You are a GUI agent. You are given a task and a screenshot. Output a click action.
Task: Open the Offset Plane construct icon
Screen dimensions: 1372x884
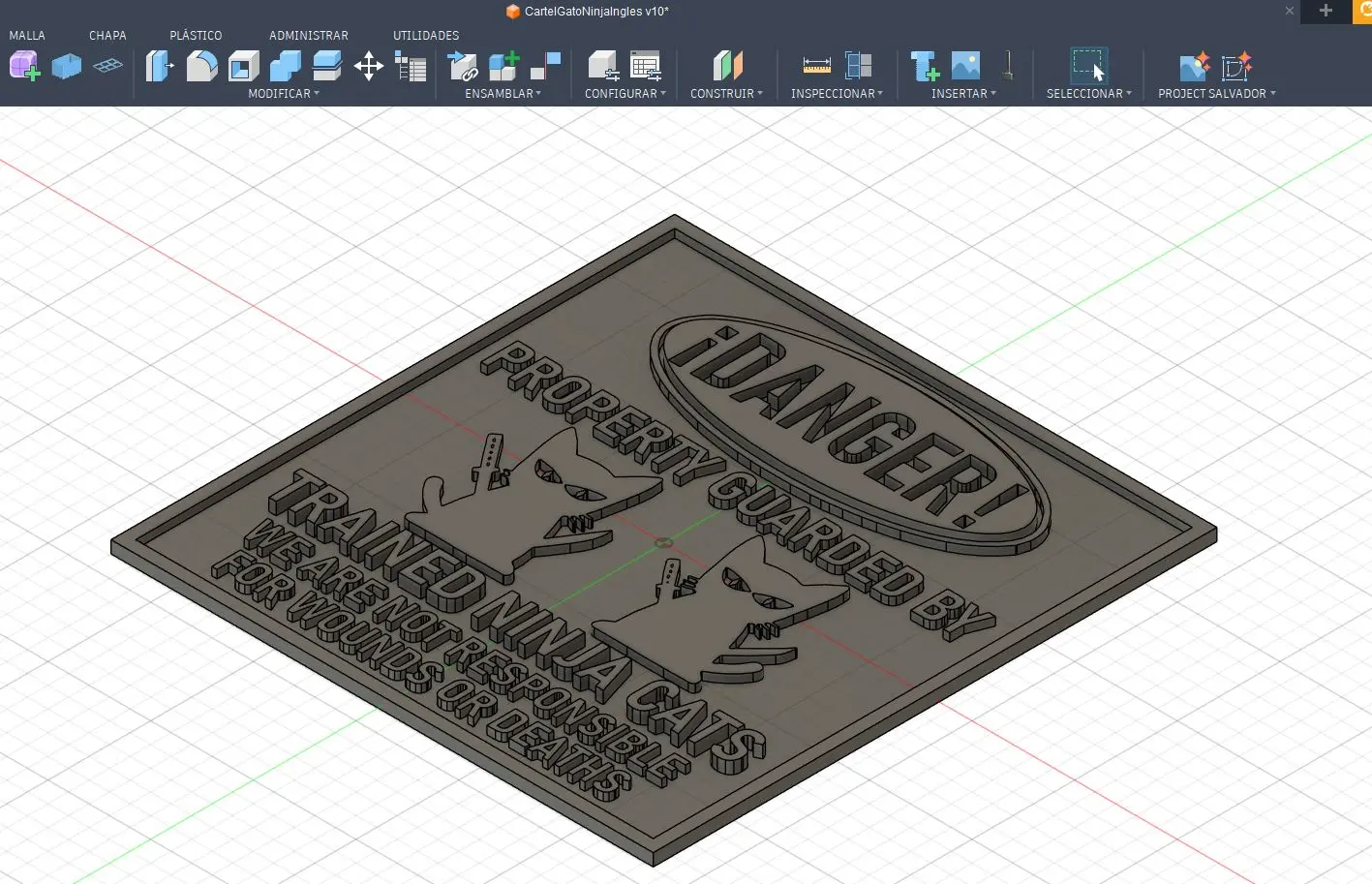[728, 66]
